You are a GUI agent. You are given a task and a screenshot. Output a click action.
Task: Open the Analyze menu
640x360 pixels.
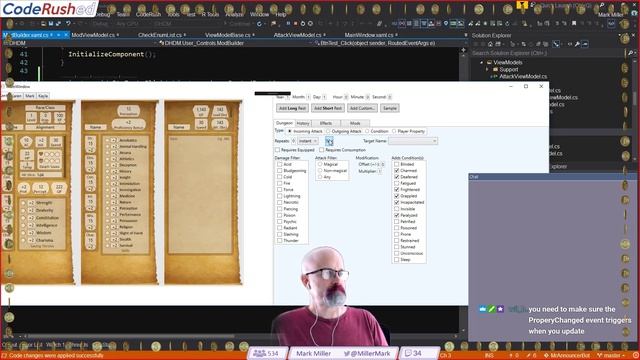[x=234, y=14]
